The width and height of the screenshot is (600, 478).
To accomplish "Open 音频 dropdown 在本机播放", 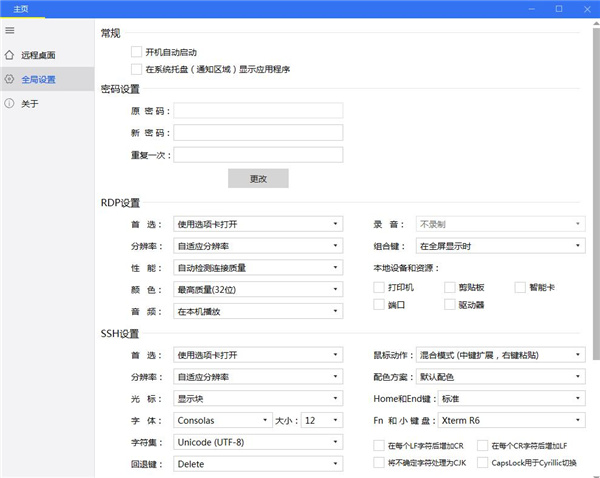I will pos(258,311).
